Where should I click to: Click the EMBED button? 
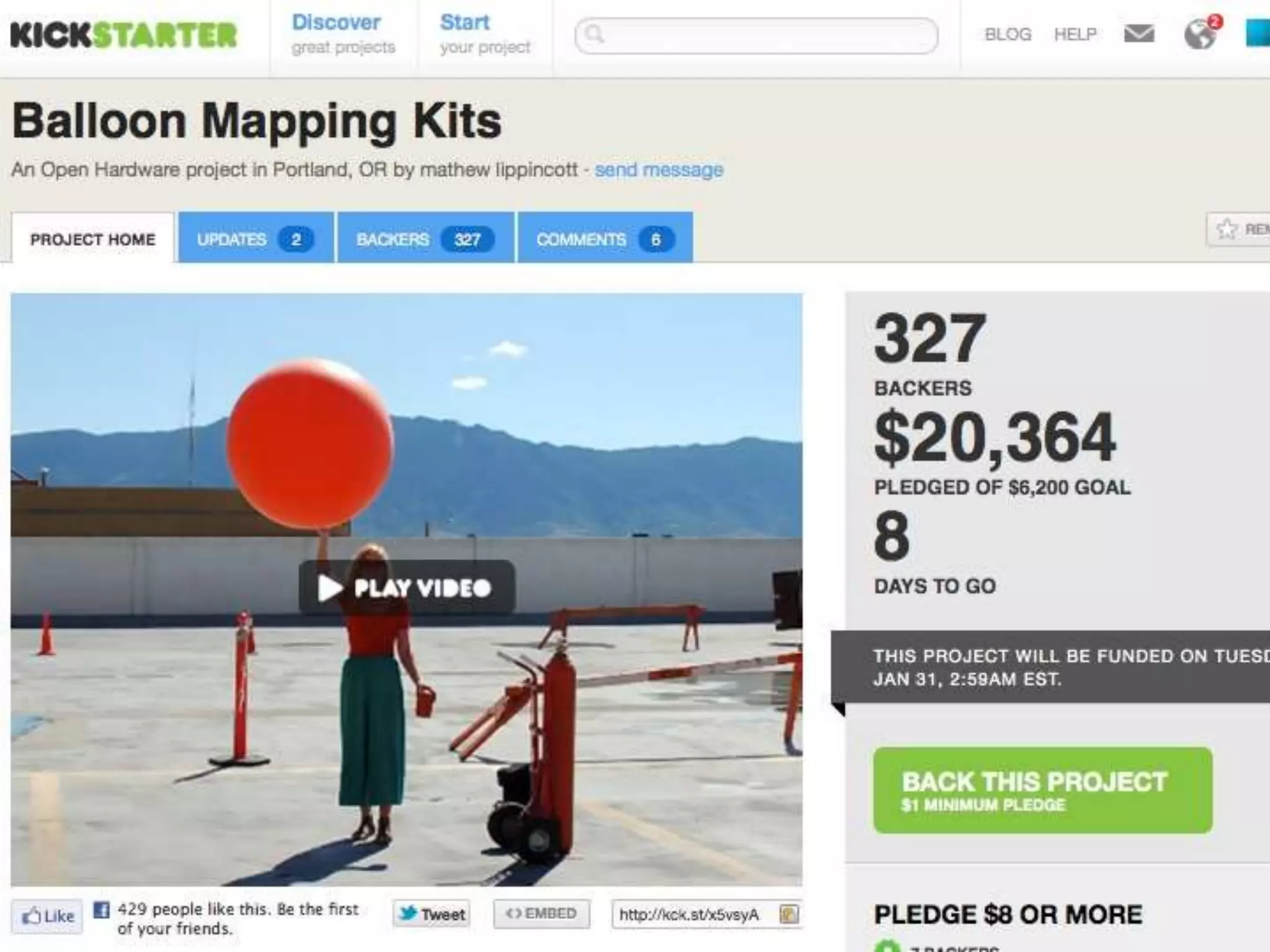[541, 914]
